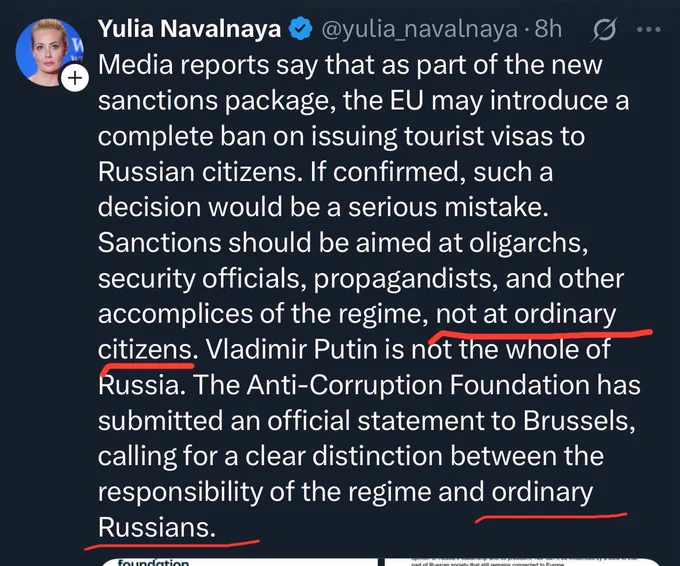This screenshot has height=566, width=680.
Task: Open the three-dot more options menu
Action: coord(649,29)
